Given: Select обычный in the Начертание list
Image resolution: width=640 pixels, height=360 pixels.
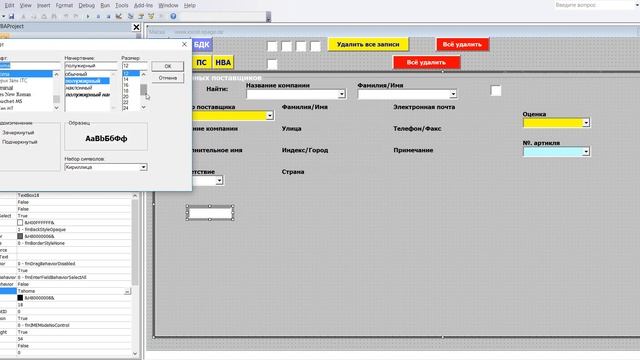Looking at the screenshot, I should coord(76,74).
